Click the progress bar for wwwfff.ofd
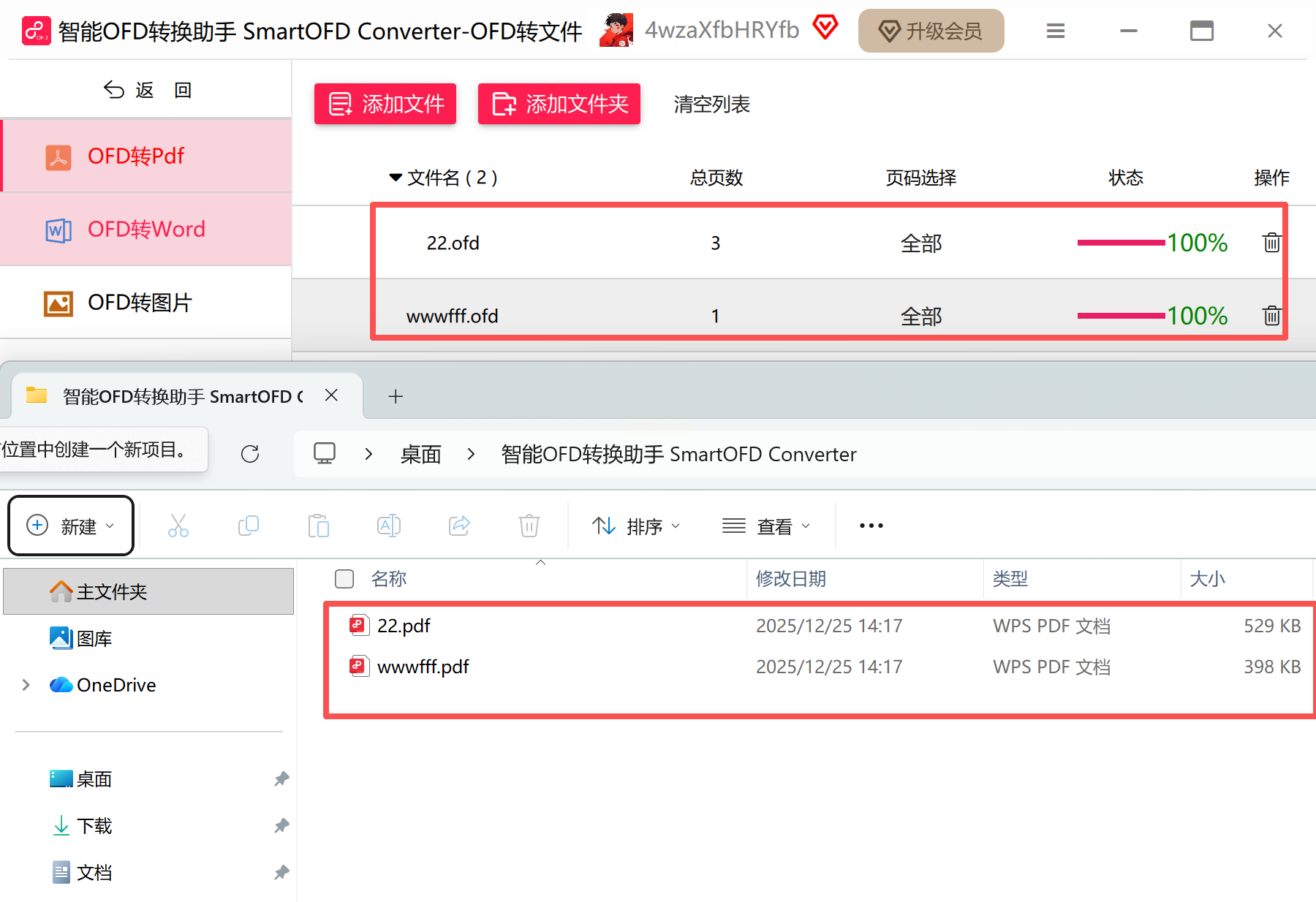The width and height of the screenshot is (1316, 902). [1121, 316]
